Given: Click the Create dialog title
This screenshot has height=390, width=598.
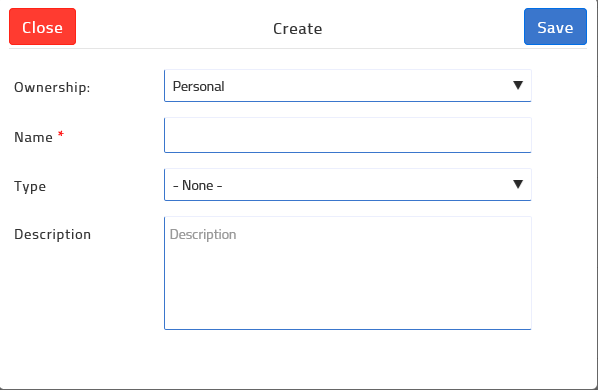Looking at the screenshot, I should click(x=297, y=29).
